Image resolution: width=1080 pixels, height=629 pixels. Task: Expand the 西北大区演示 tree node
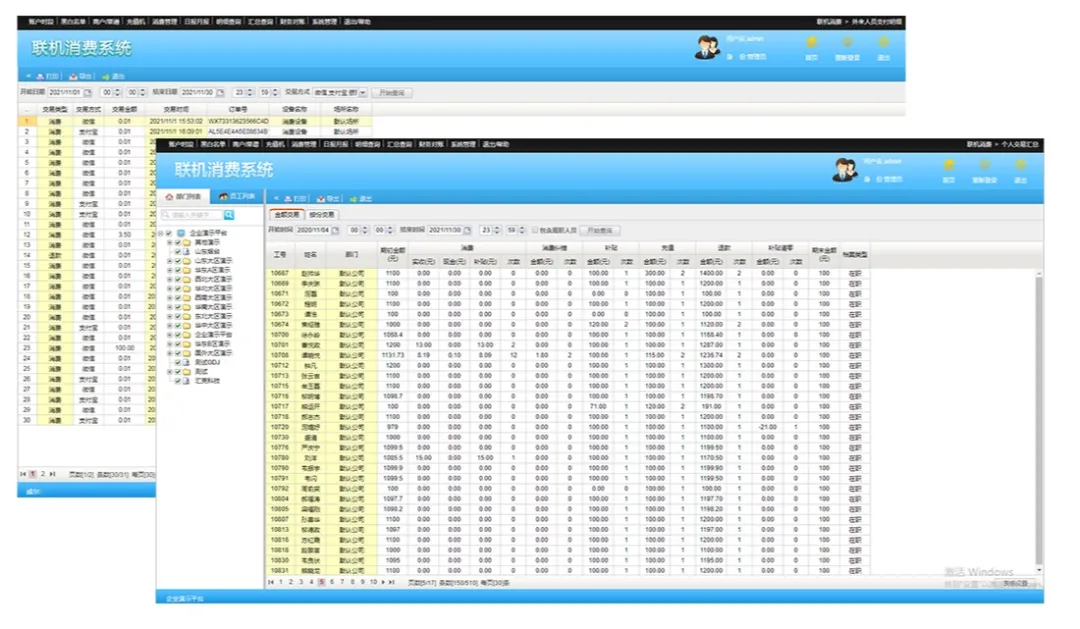pos(170,279)
